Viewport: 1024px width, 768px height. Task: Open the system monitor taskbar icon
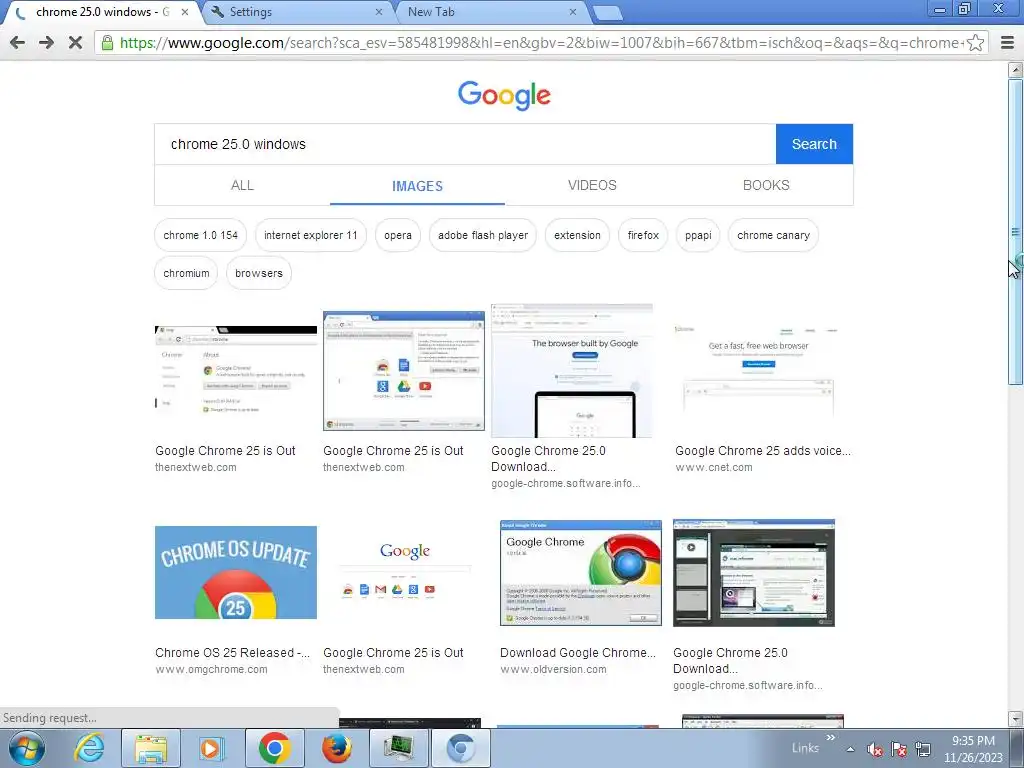tap(399, 748)
